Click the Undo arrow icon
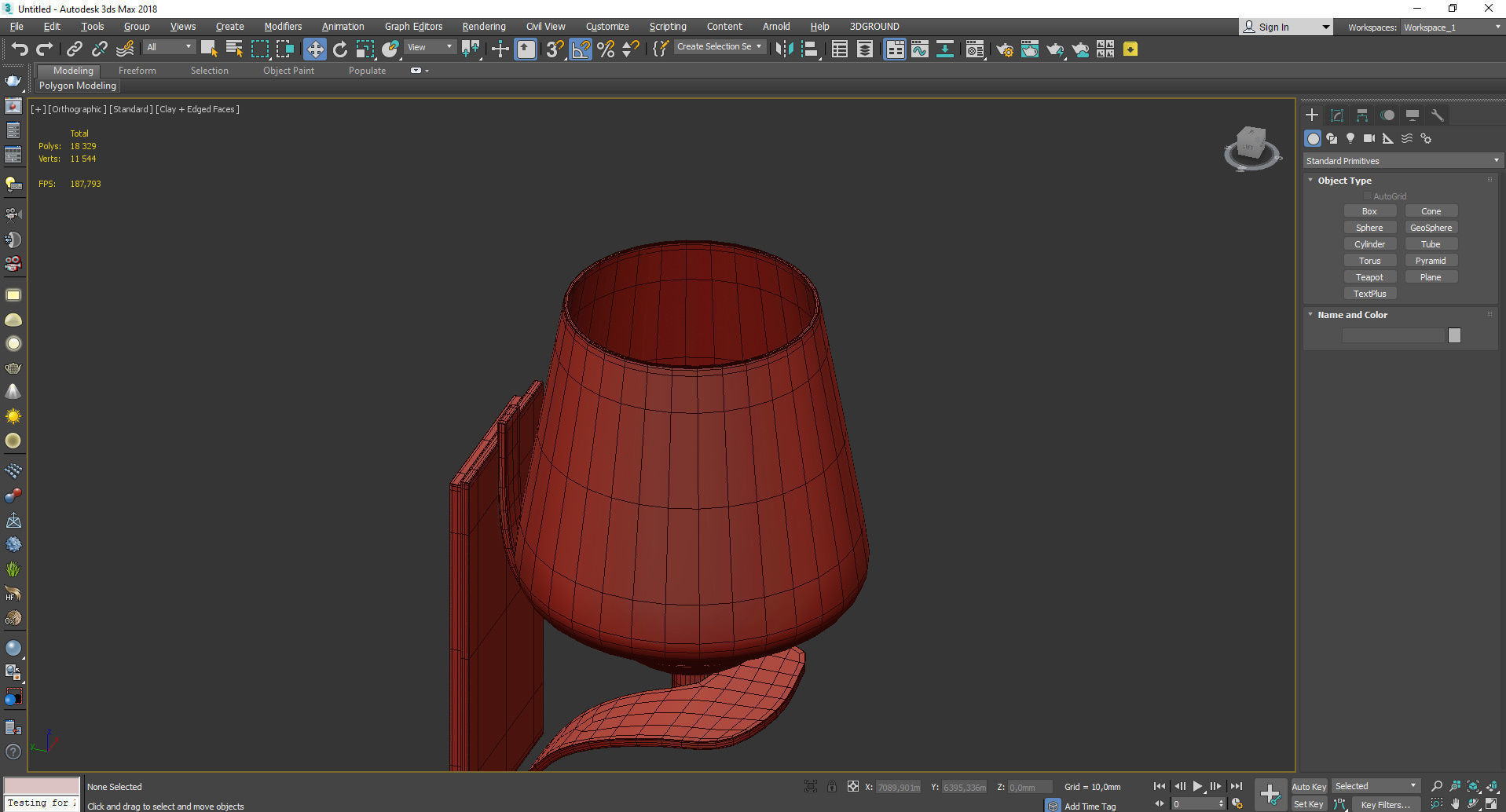Image resolution: width=1506 pixels, height=812 pixels. 19,49
